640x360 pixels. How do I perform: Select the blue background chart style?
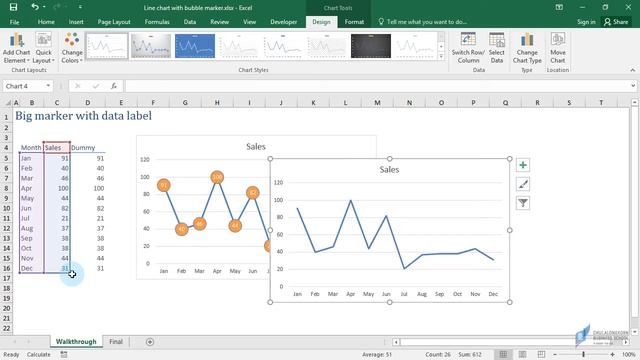point(195,46)
